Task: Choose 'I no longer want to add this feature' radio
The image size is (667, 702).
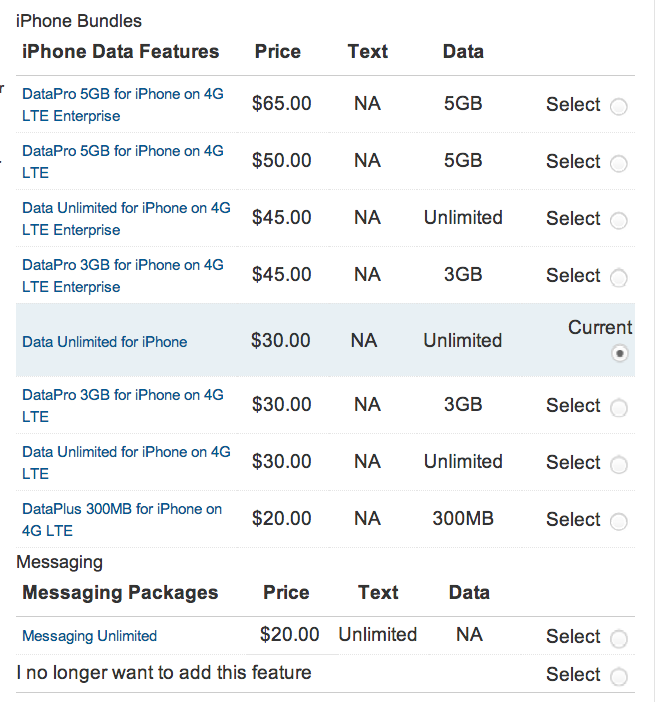Action: point(619,676)
